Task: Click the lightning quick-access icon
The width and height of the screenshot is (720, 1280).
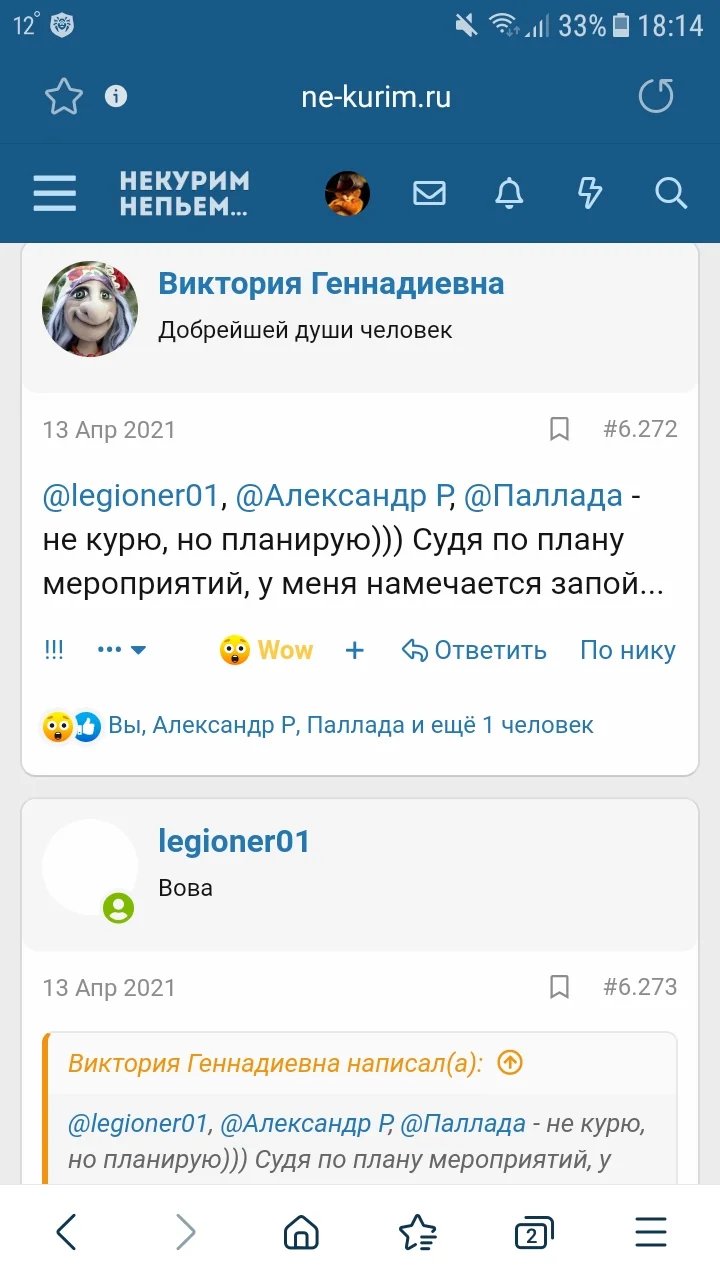Action: point(589,193)
